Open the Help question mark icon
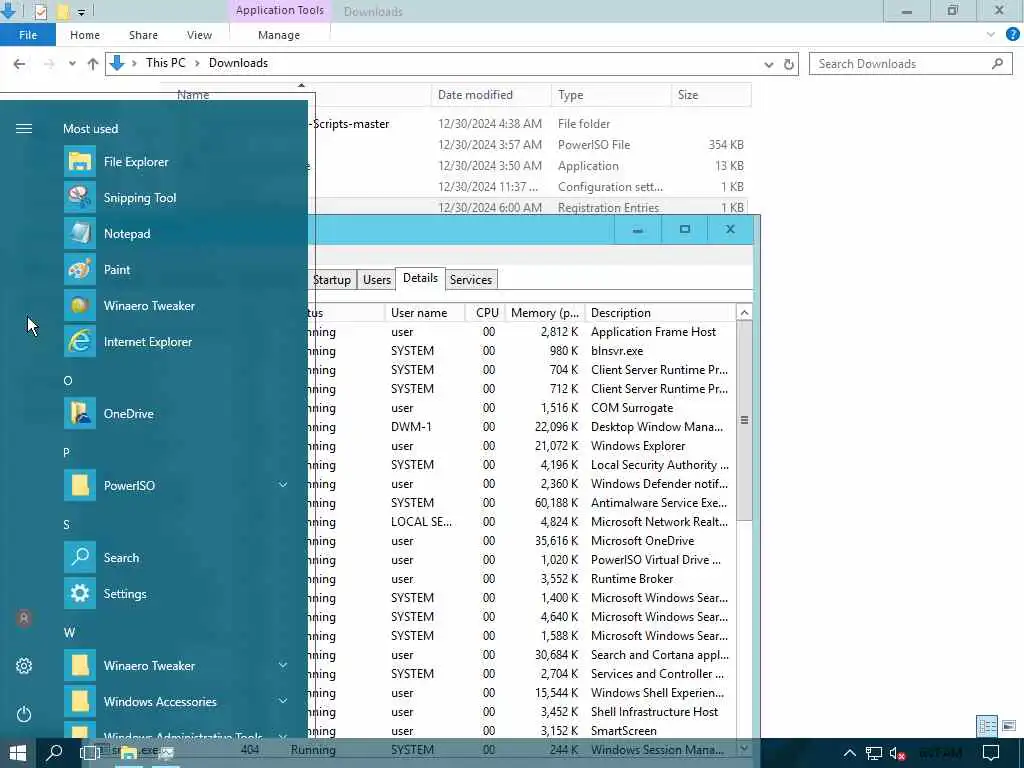 (x=1012, y=35)
